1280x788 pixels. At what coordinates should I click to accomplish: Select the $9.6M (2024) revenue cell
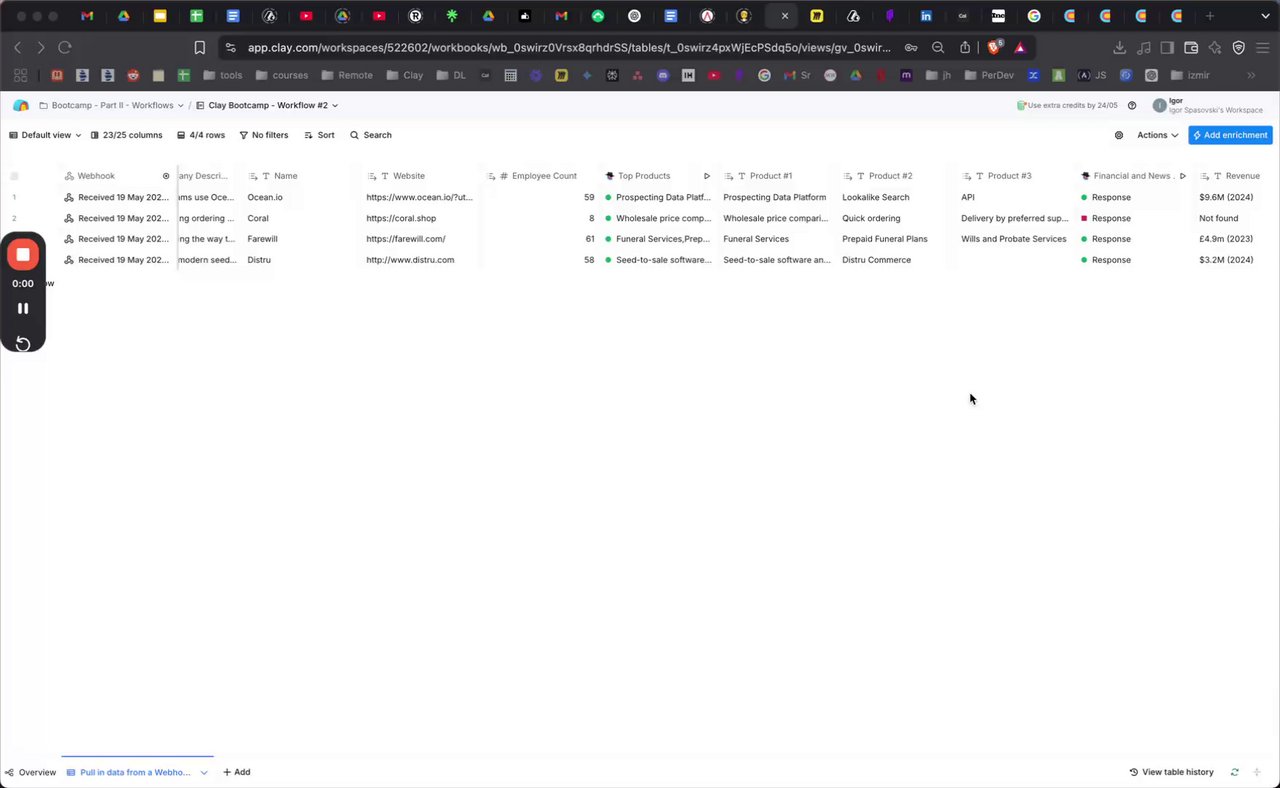(x=1237, y=197)
